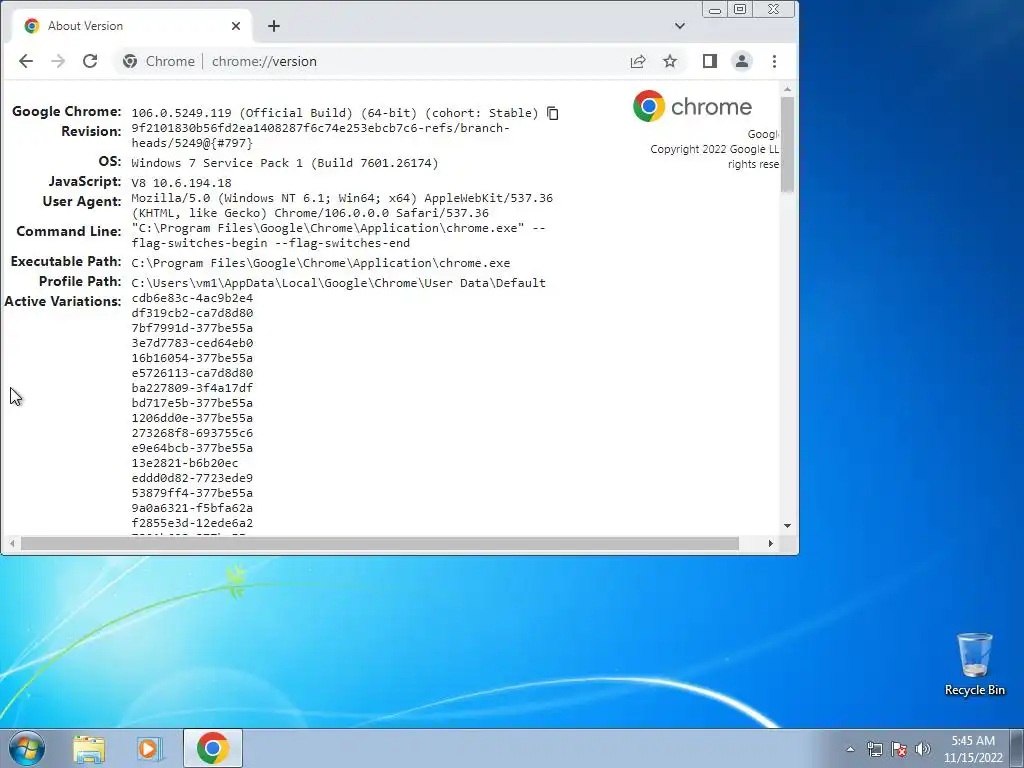Click variation e9e64bcb-377be55a
1024x768 pixels.
point(192,448)
